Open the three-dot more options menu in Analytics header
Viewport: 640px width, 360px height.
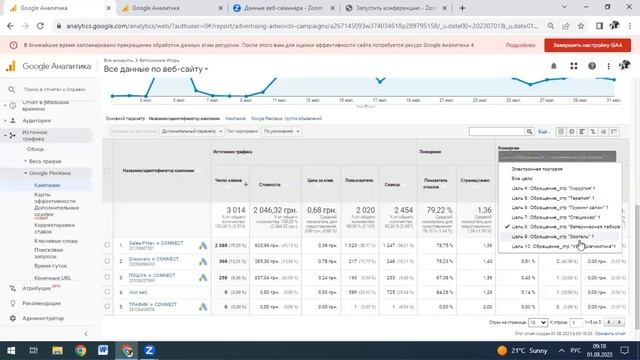(608, 66)
